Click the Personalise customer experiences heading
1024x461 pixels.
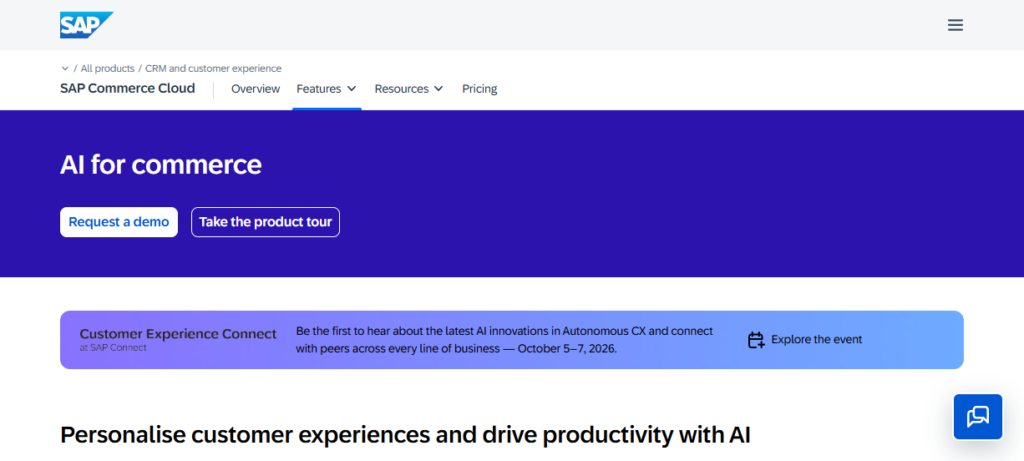point(405,435)
